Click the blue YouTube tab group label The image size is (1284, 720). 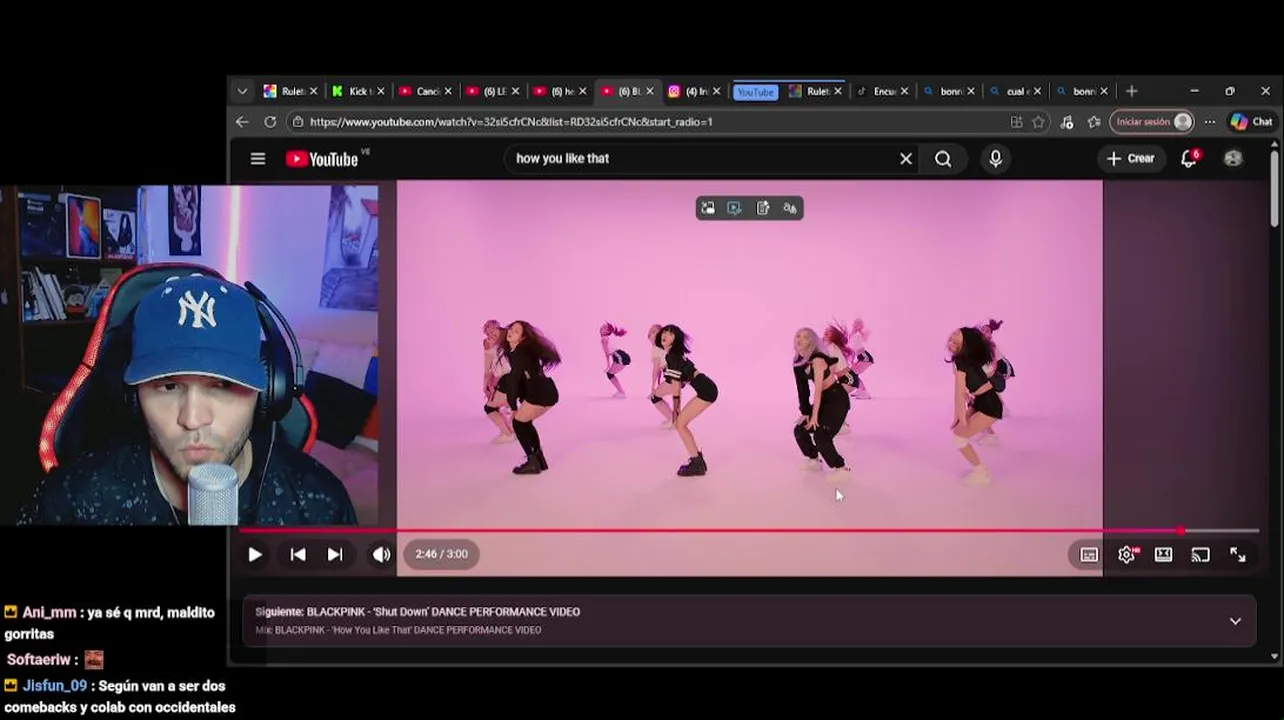pos(755,92)
